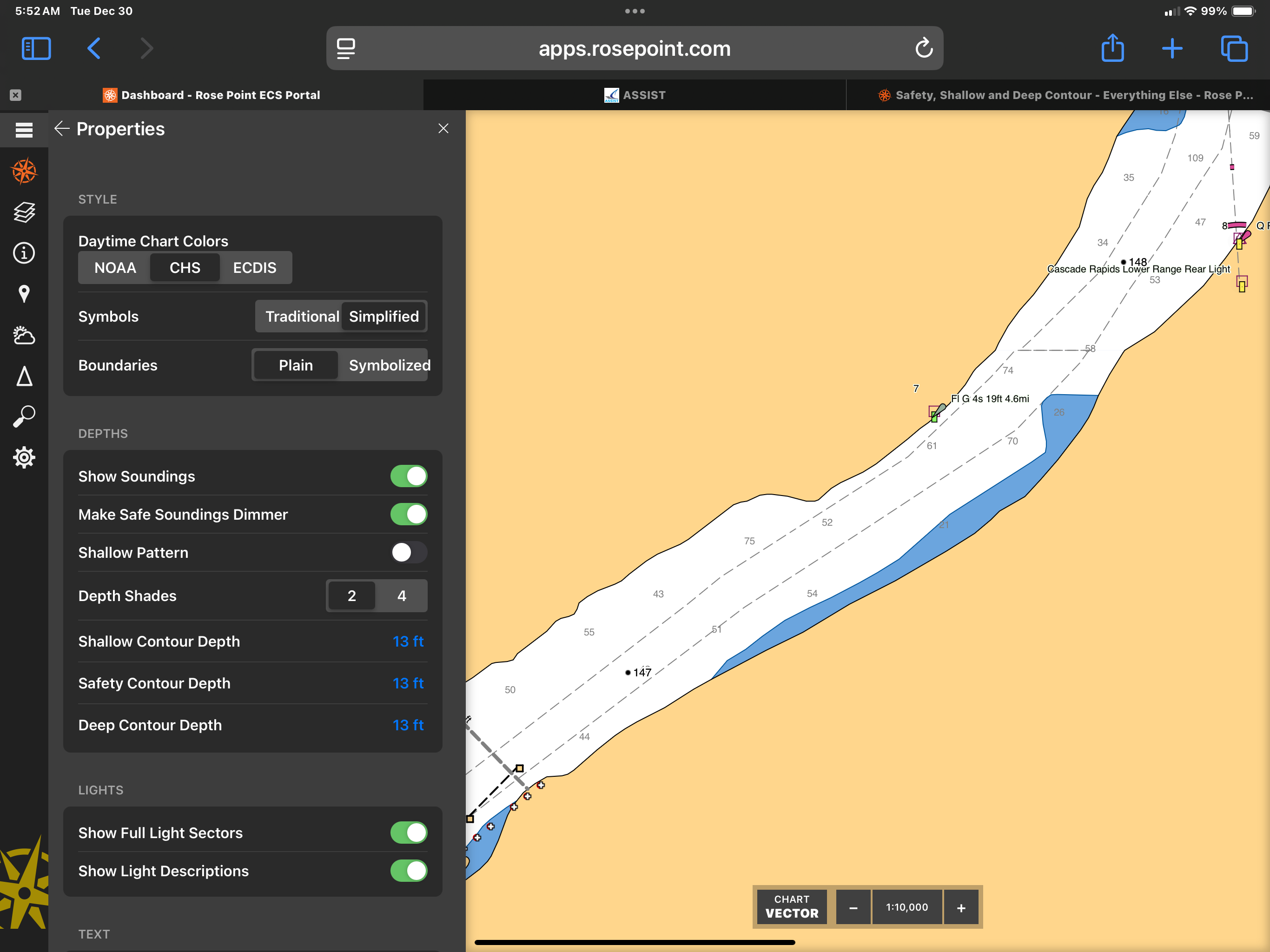Enable the Shallow Pattern toggle

(x=408, y=552)
